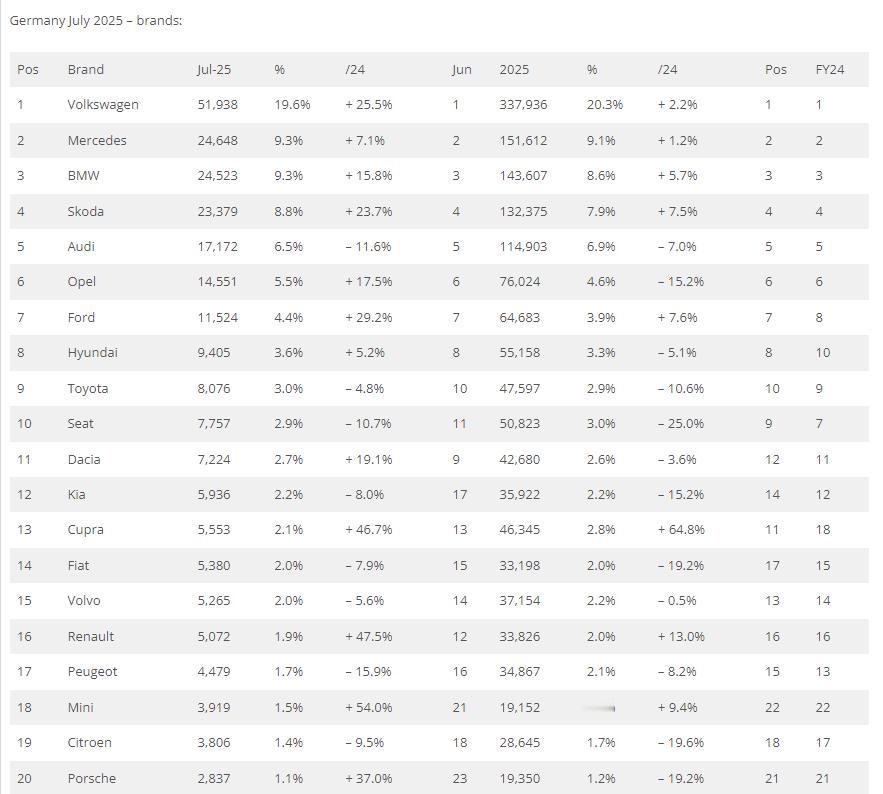This screenshot has width=883, height=794.
Task: Click the Jun column header
Action: pos(462,69)
